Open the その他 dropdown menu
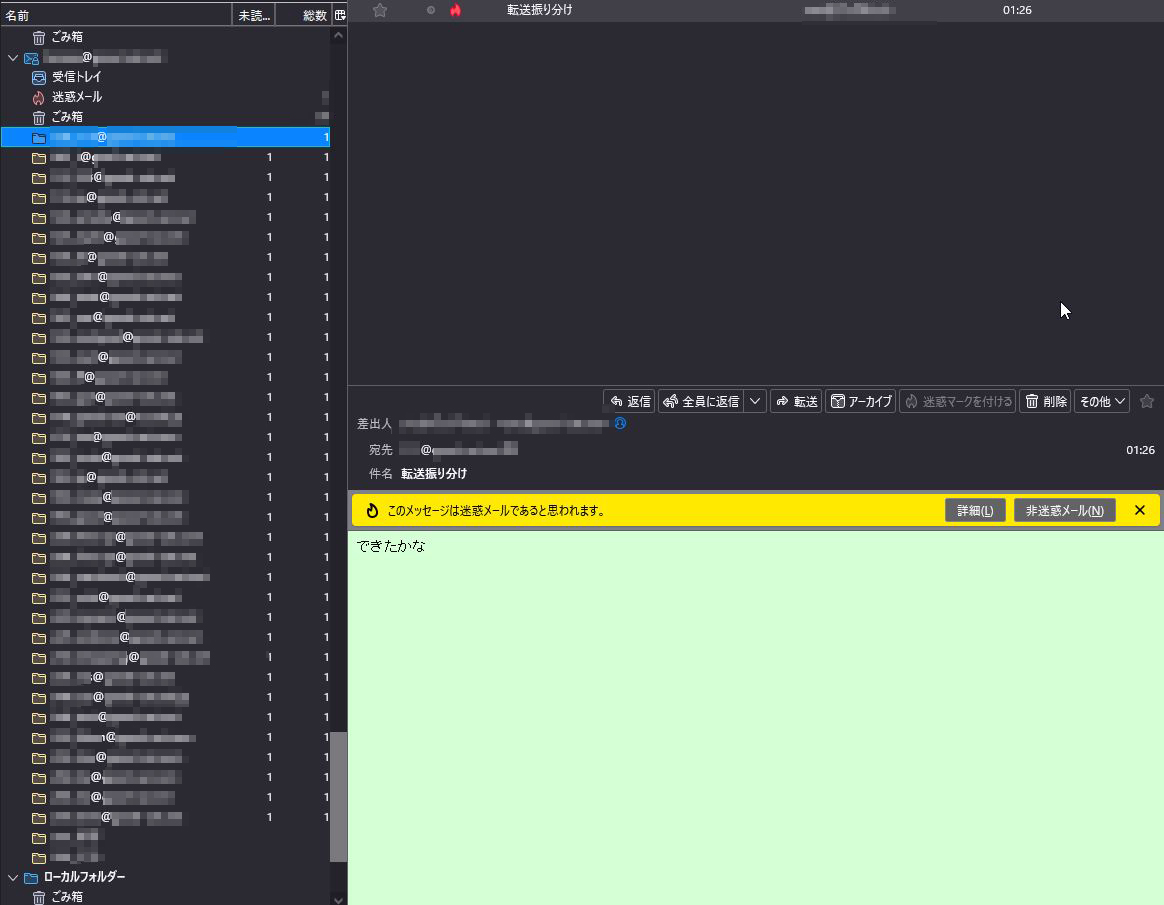Viewport: 1164px width, 905px height. click(1102, 401)
